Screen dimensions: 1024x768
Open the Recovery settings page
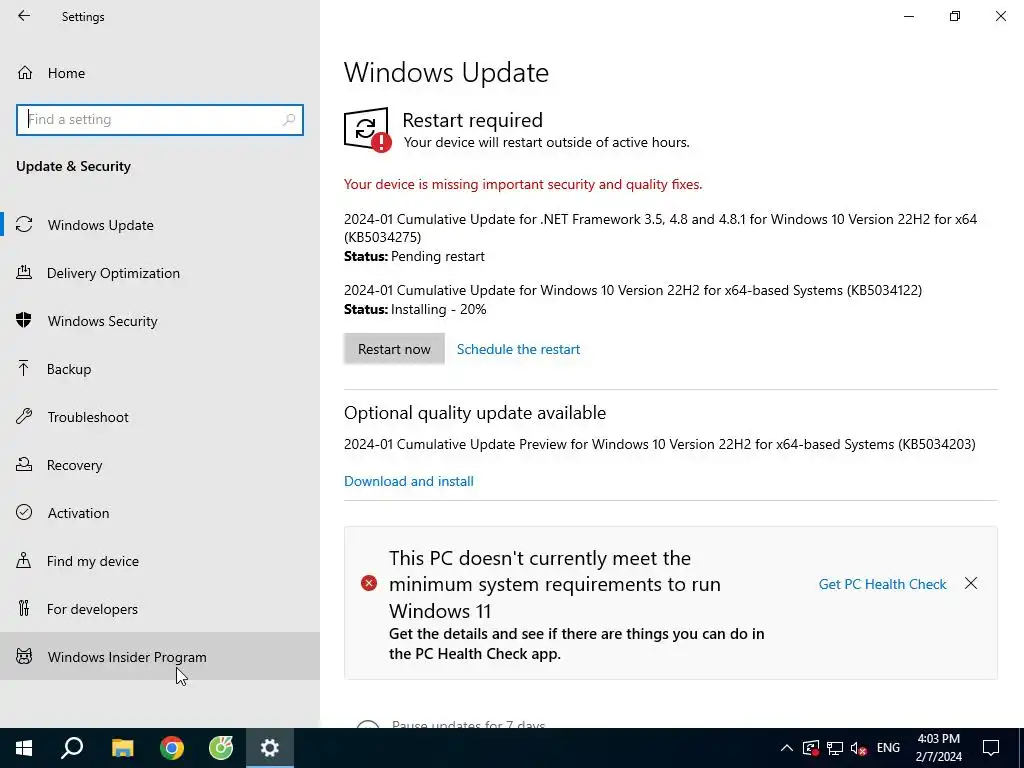tap(160, 465)
